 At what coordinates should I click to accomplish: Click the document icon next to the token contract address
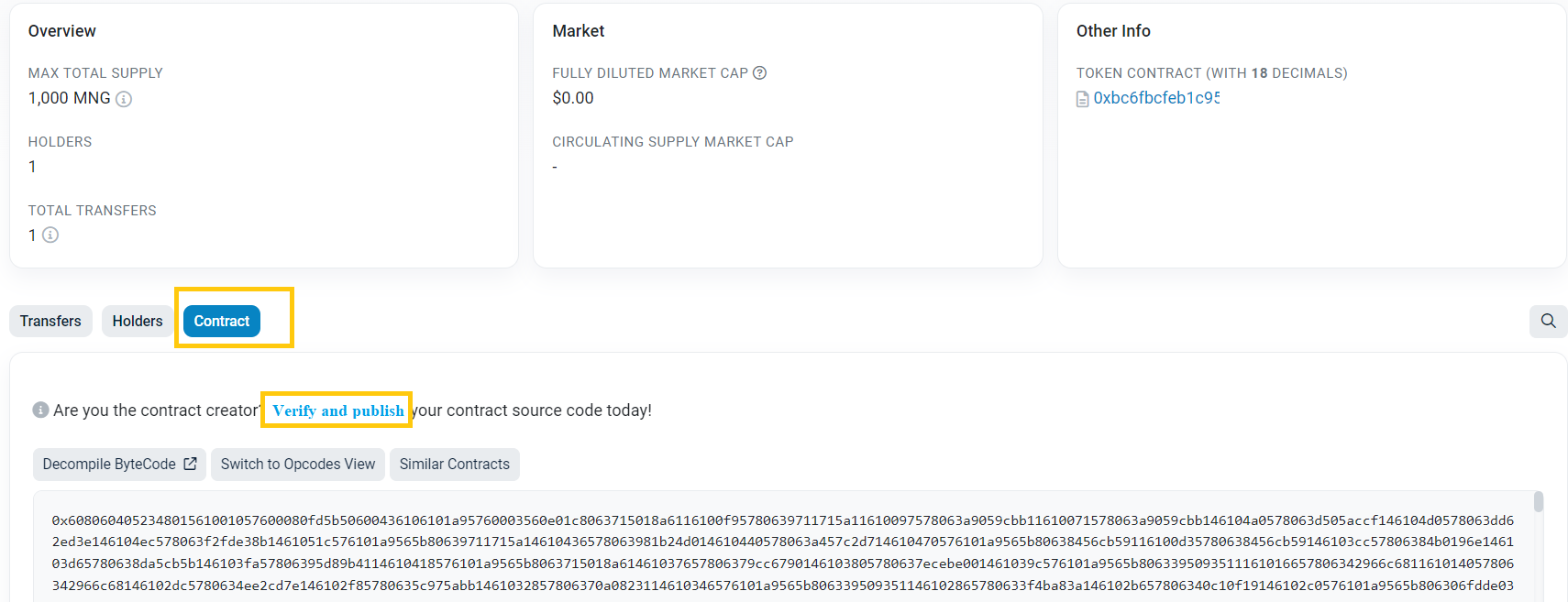(1084, 98)
